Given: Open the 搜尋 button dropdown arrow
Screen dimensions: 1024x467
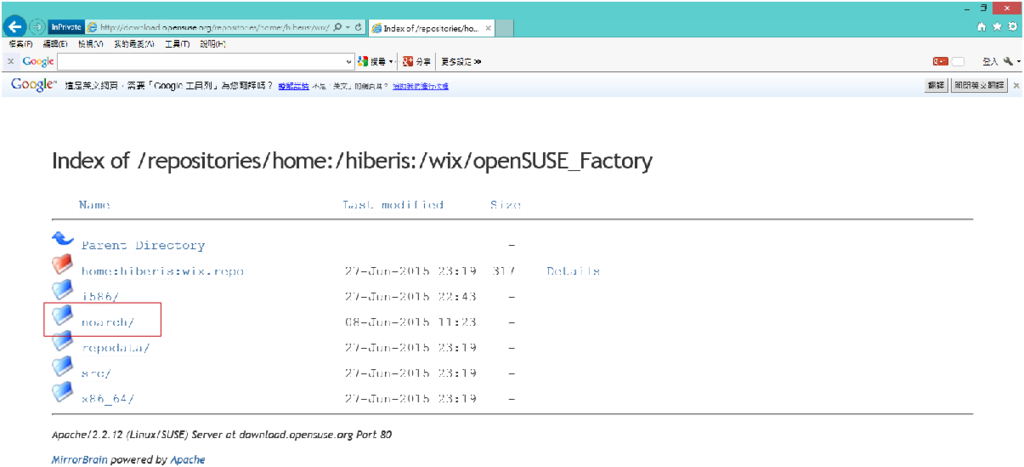Looking at the screenshot, I should (391, 61).
